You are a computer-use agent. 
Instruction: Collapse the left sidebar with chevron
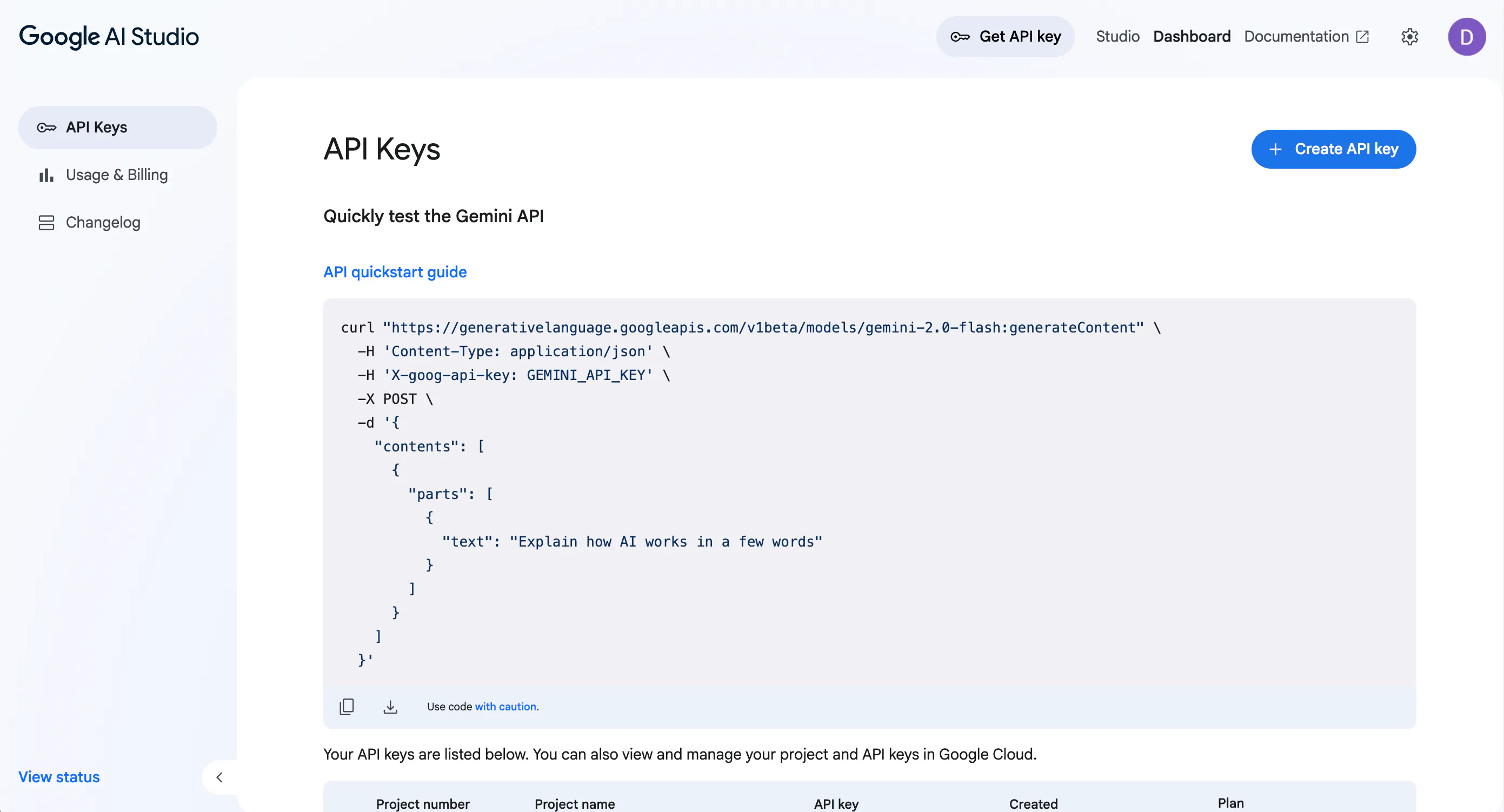219,777
